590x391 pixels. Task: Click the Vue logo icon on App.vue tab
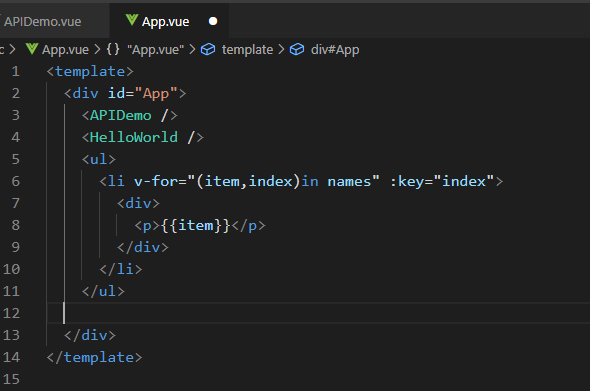pos(132,20)
